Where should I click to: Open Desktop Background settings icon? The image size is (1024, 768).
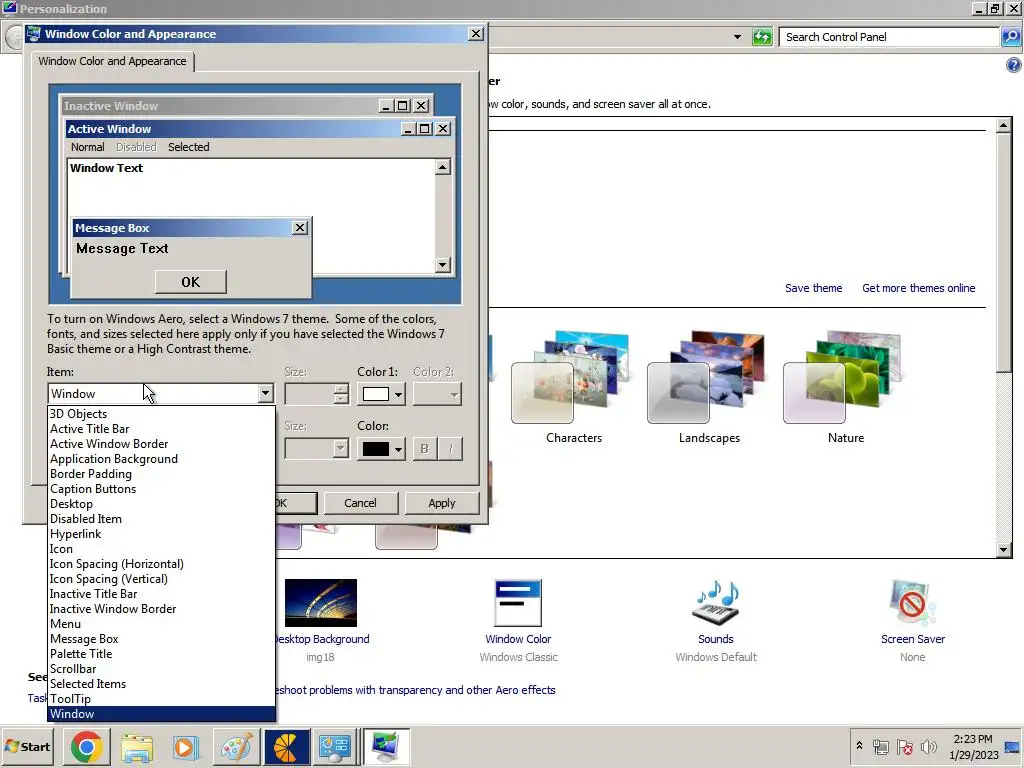point(321,603)
